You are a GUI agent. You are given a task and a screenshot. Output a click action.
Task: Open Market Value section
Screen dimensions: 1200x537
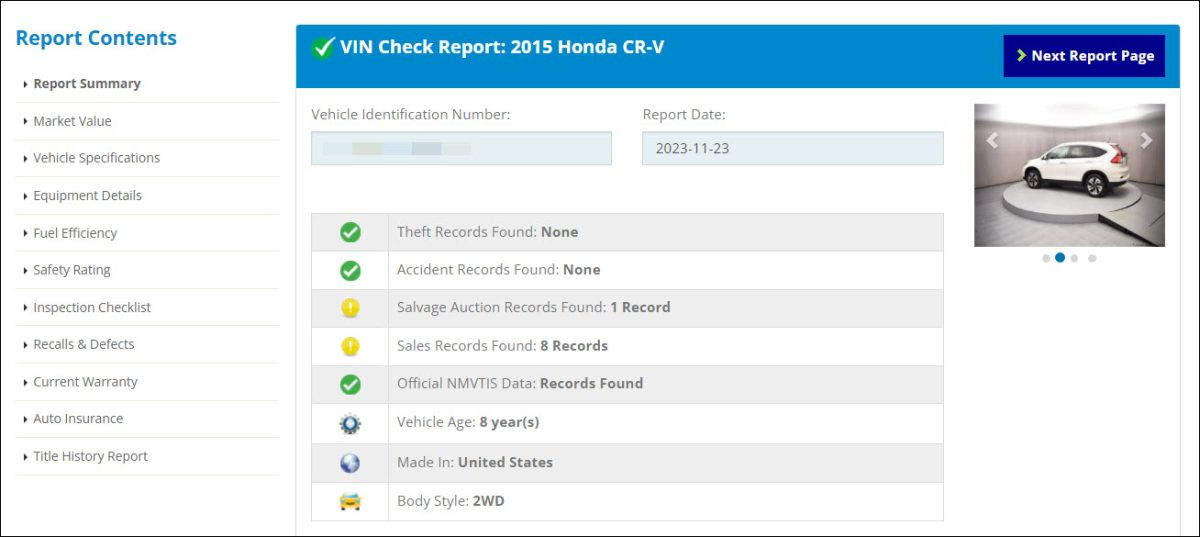(x=72, y=121)
